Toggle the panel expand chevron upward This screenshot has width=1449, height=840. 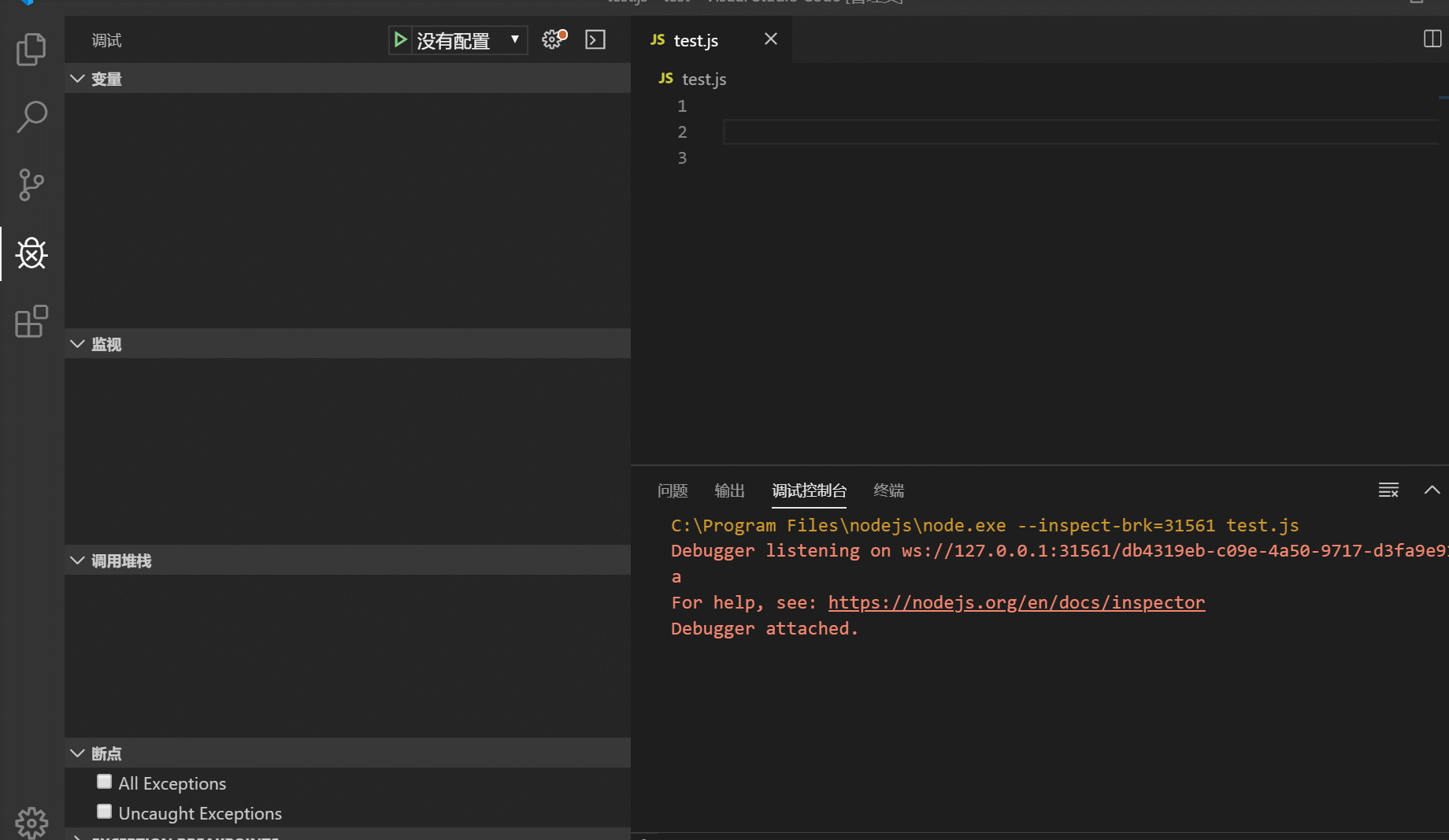(x=1433, y=490)
